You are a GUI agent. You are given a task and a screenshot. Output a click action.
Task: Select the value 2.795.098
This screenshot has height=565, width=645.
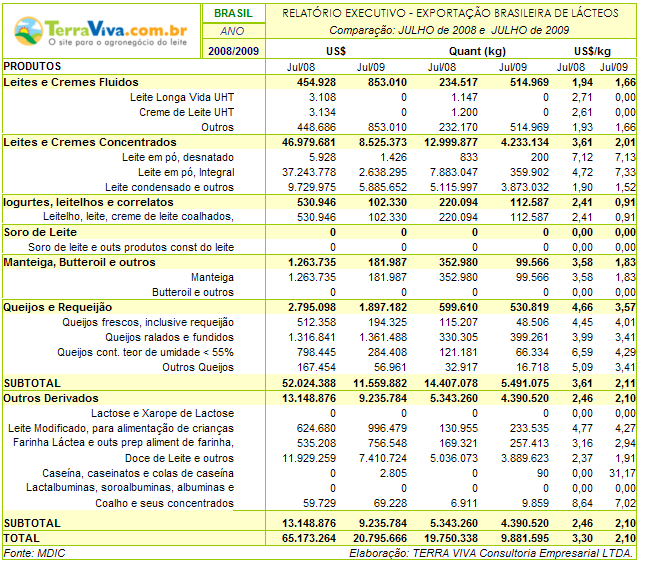point(312,307)
